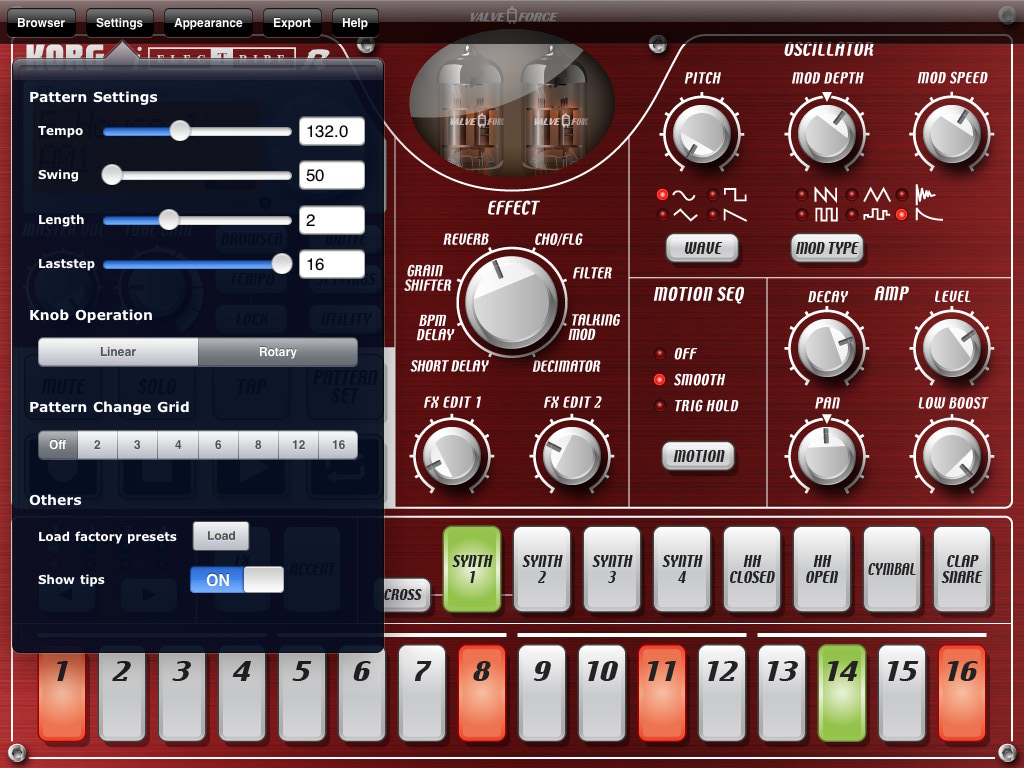The width and height of the screenshot is (1024, 768).
Task: Select the HH Closed part
Action: 752,569
